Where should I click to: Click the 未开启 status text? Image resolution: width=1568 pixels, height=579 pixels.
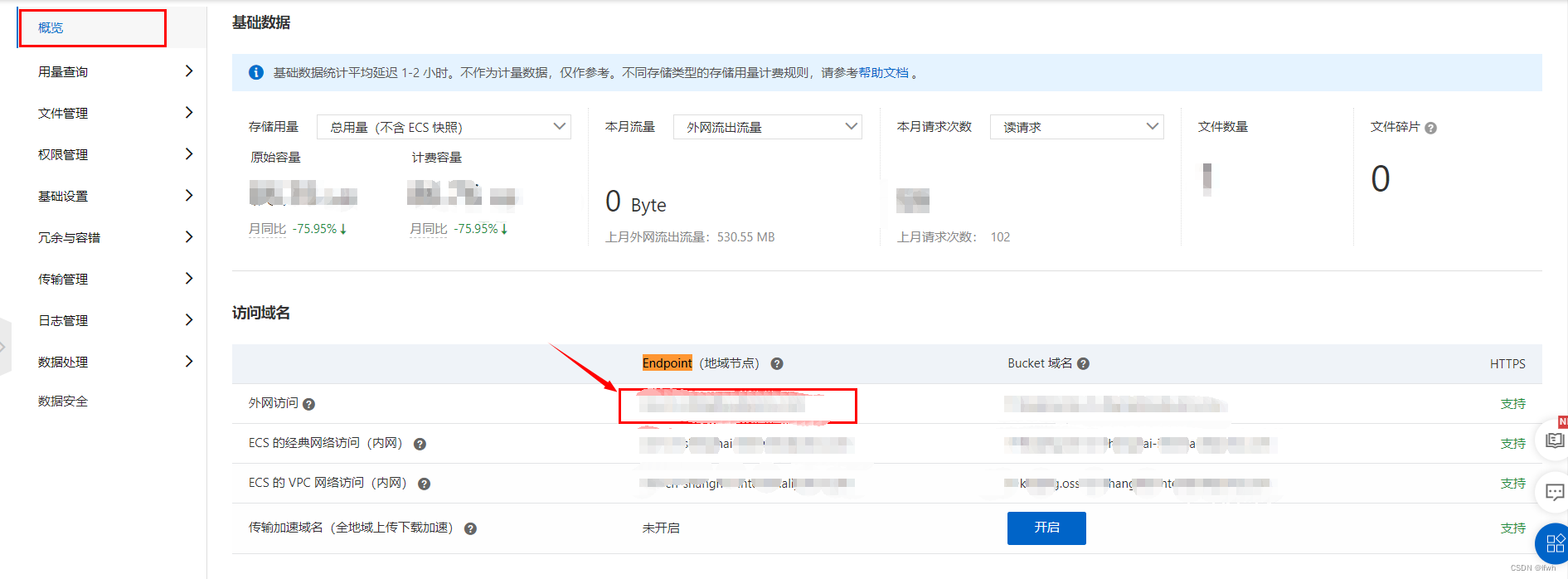pos(661,528)
